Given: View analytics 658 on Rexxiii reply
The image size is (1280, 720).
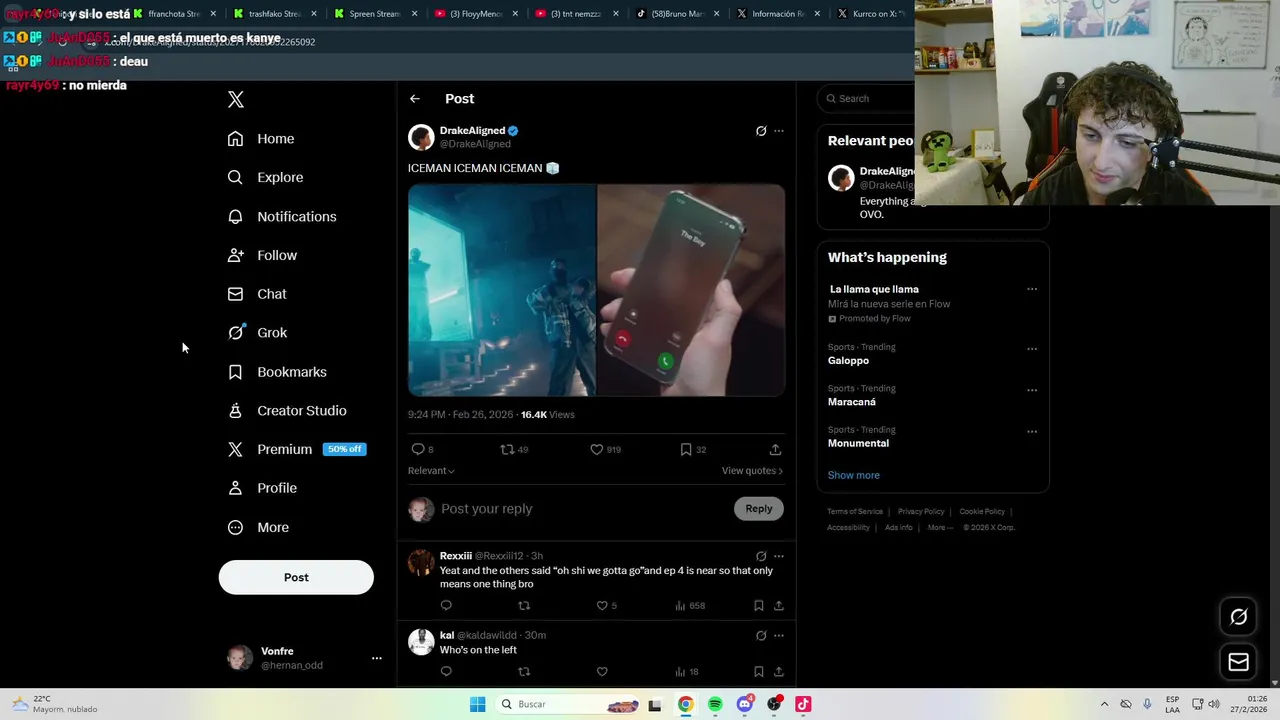Looking at the screenshot, I should (x=690, y=606).
